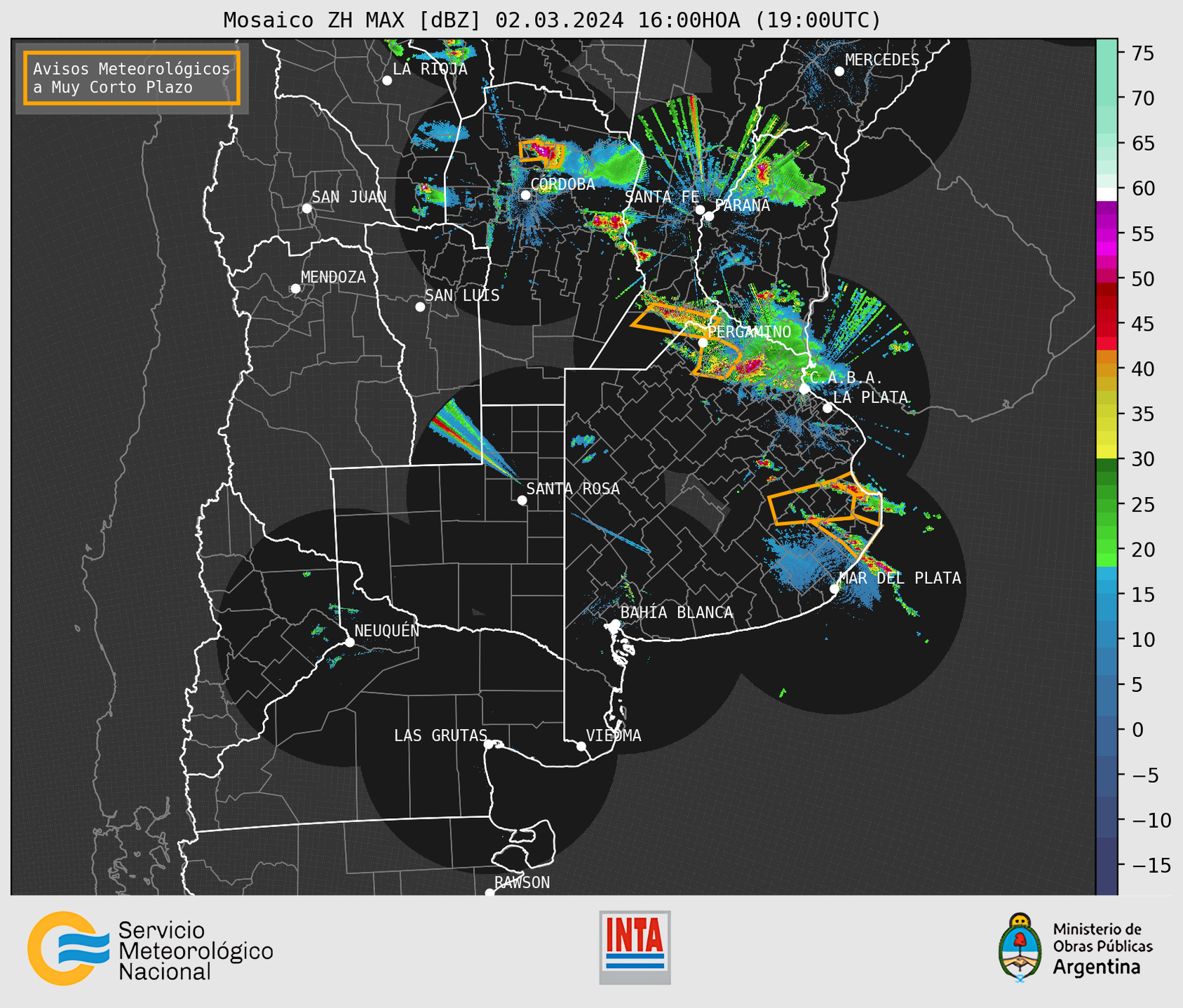Click the C.A.B.A. city marker dot
The image size is (1183, 1008).
804,388
